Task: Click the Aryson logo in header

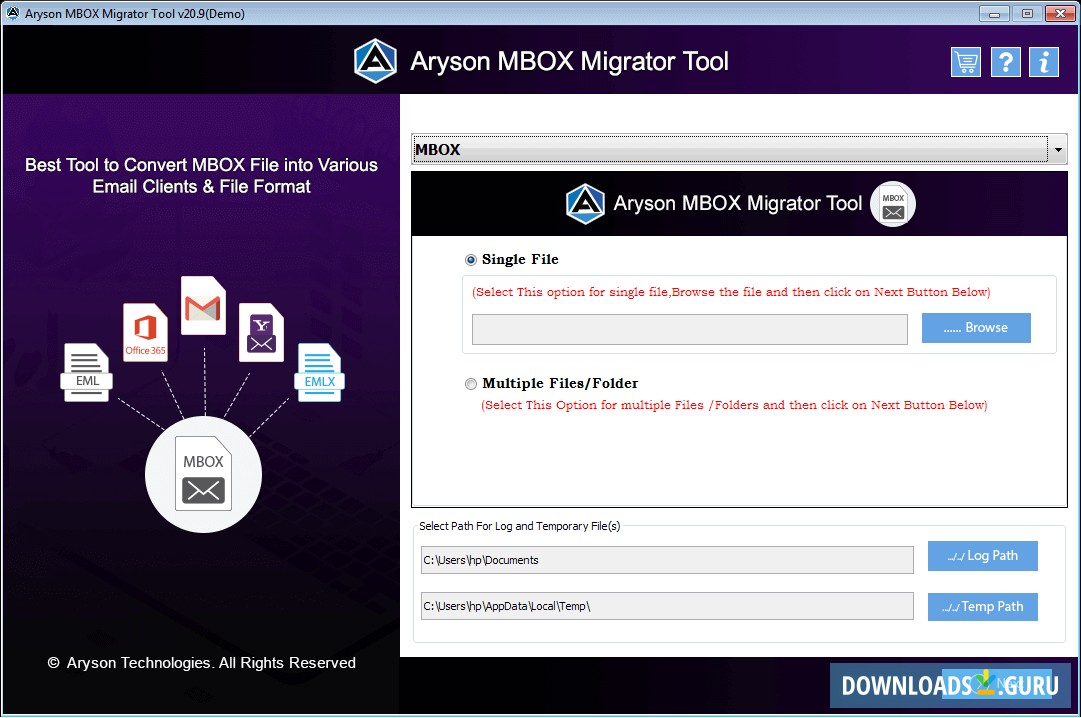Action: [x=376, y=61]
